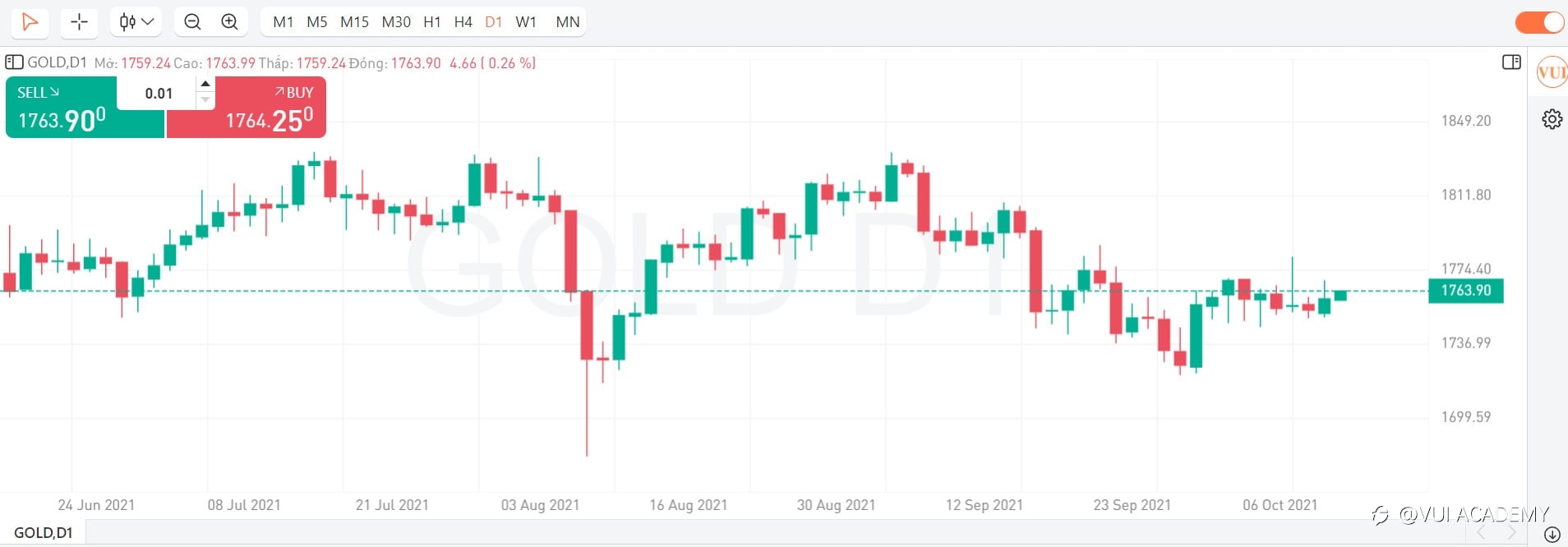Decrease lot size with down arrow
Screen dimensions: 1568x547
(205, 100)
